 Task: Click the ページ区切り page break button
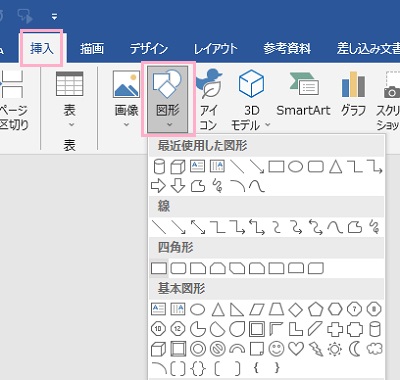click(13, 100)
